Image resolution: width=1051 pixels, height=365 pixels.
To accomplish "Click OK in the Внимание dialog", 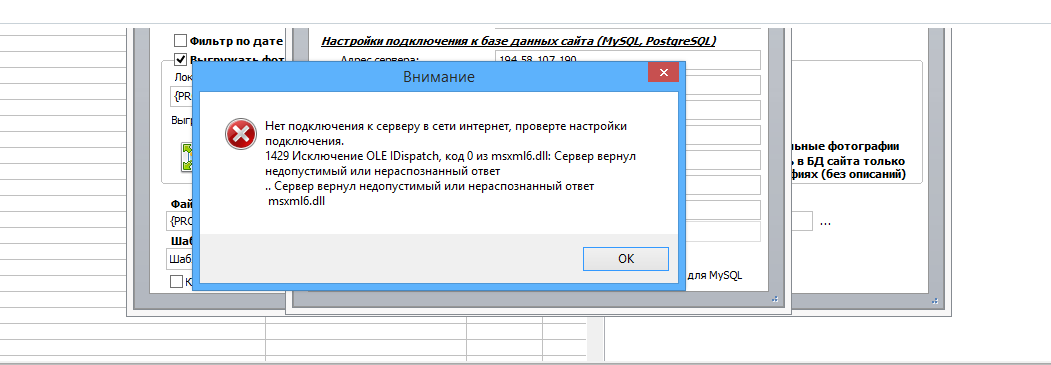I will 625,259.
